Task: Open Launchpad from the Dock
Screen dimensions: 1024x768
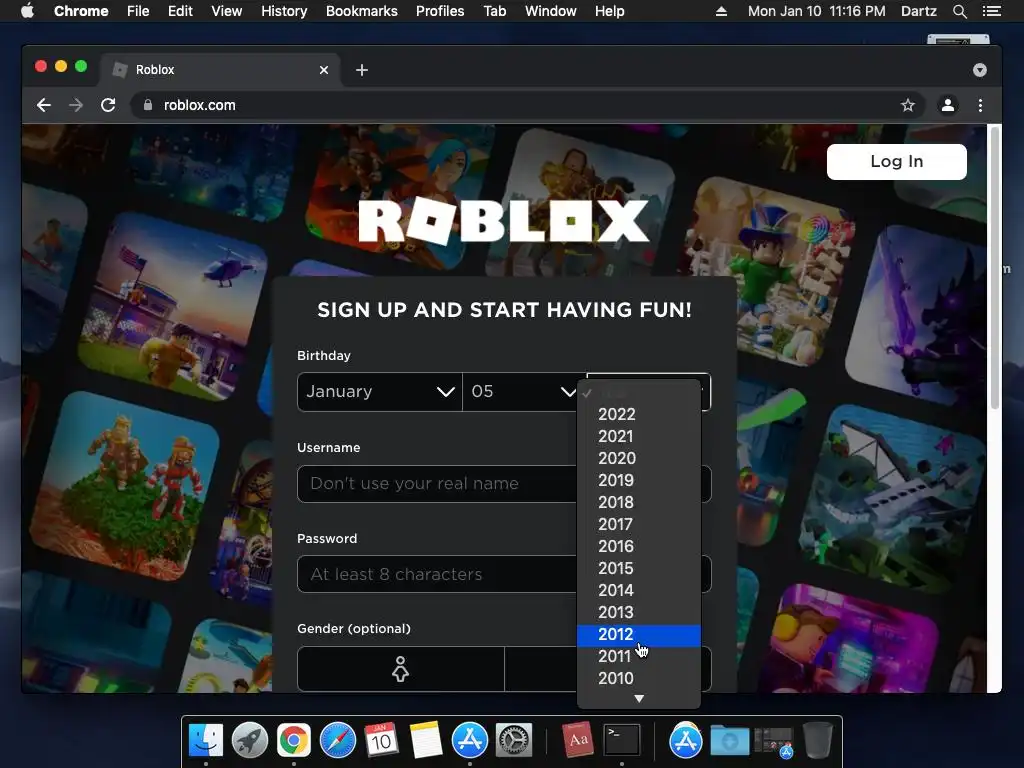Action: tap(249, 740)
